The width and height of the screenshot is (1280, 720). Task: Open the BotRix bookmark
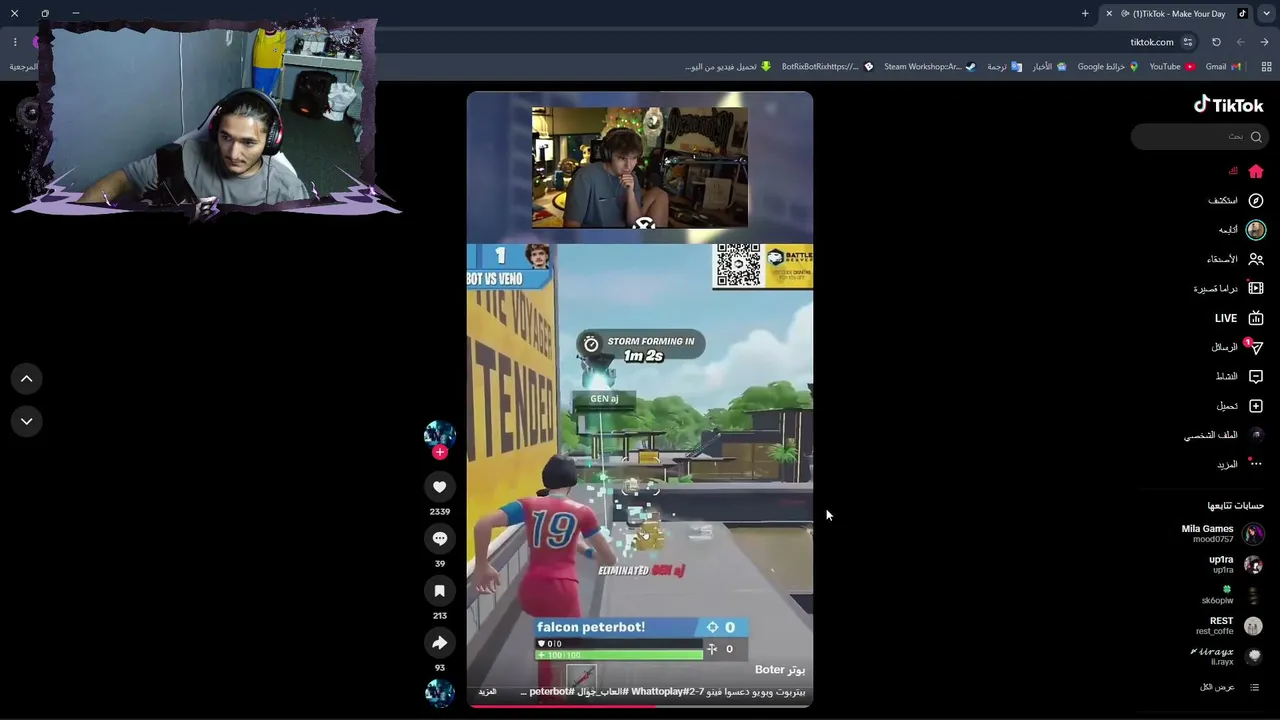click(x=827, y=67)
